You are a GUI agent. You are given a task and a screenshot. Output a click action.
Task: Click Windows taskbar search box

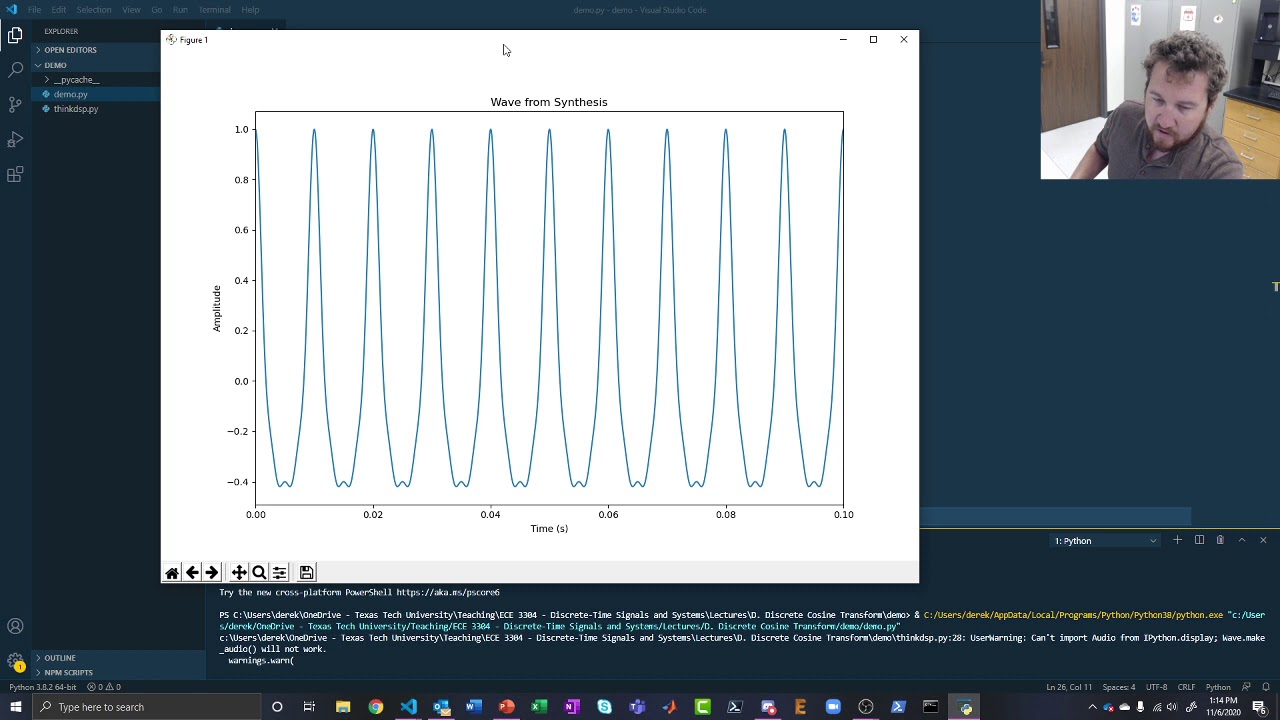(147, 707)
